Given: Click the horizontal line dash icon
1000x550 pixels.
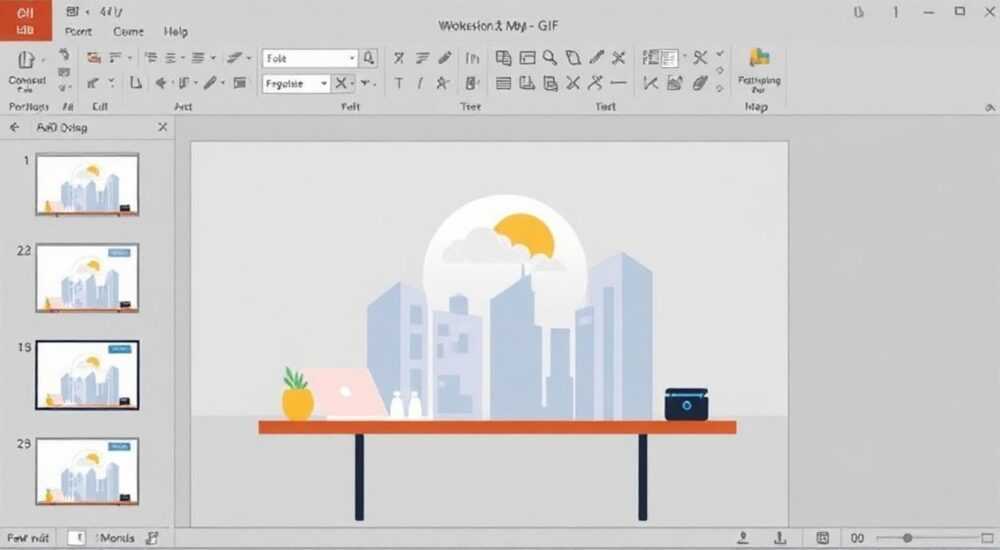Looking at the screenshot, I should 618,83.
